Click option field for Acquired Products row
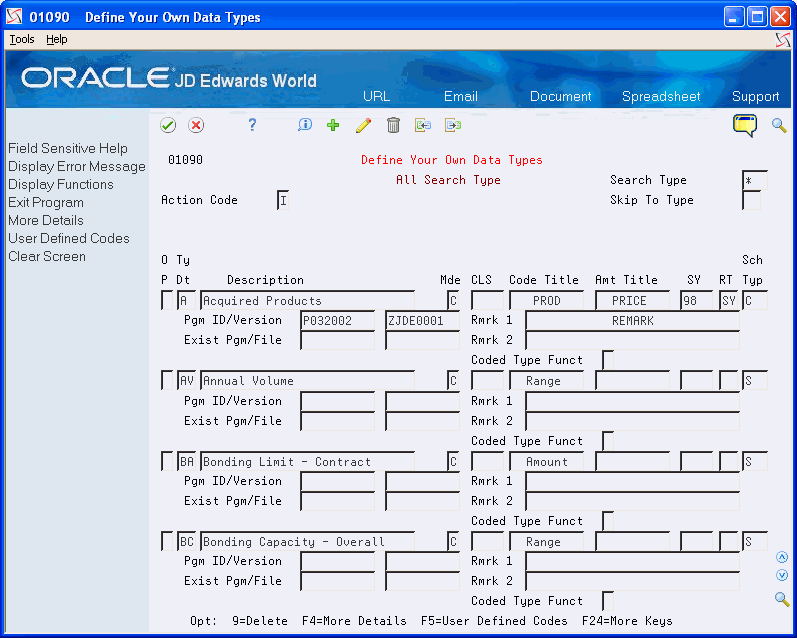Viewport: 797px width, 638px height. click(167, 300)
